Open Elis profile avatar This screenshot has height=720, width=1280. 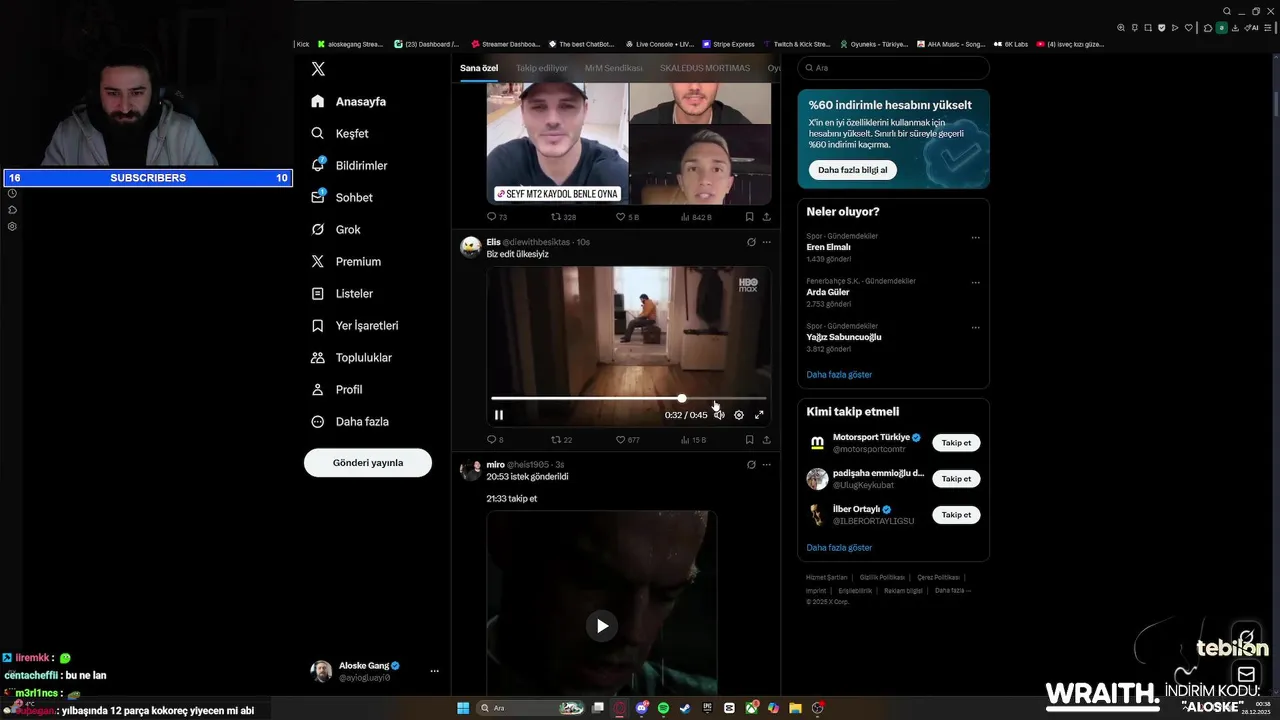(470, 247)
